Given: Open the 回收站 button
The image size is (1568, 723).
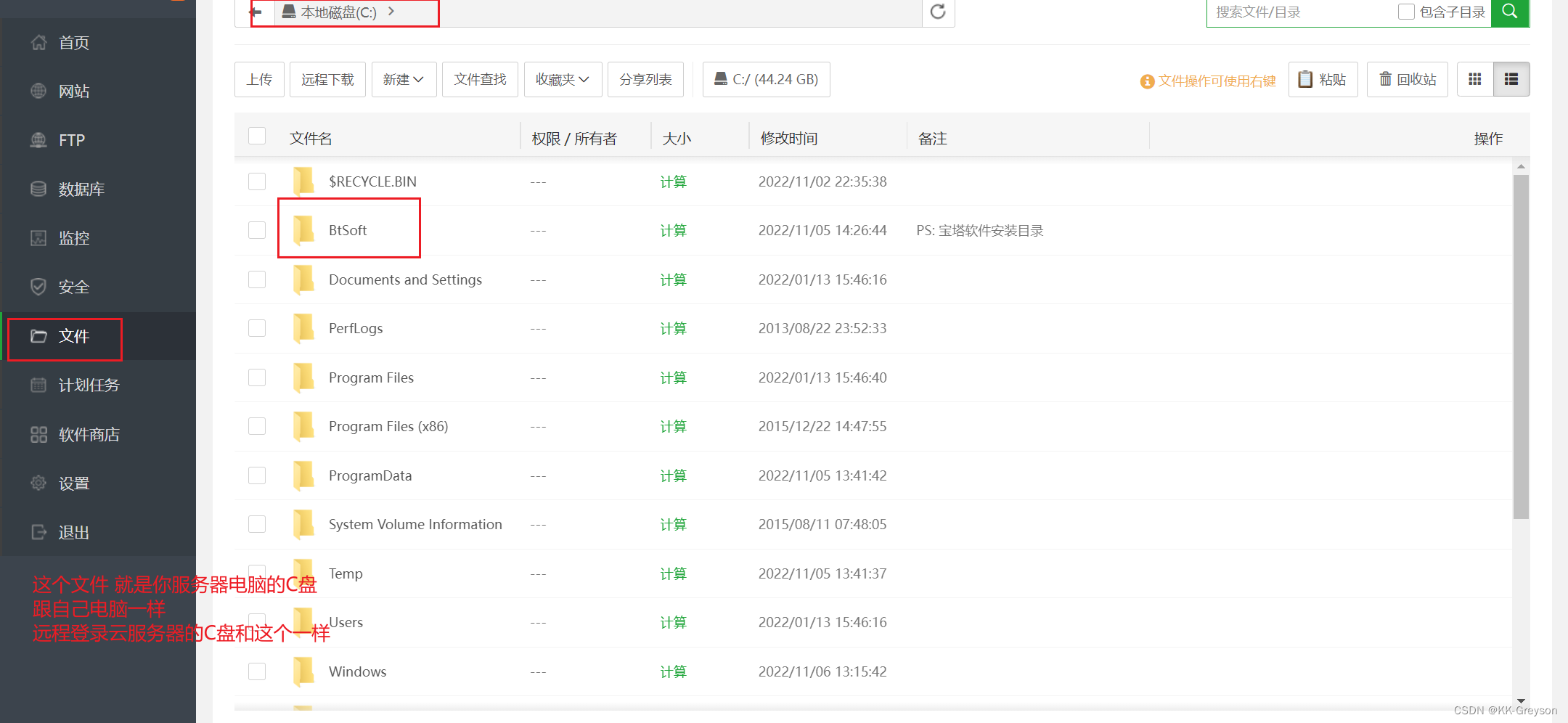Looking at the screenshot, I should point(1408,79).
